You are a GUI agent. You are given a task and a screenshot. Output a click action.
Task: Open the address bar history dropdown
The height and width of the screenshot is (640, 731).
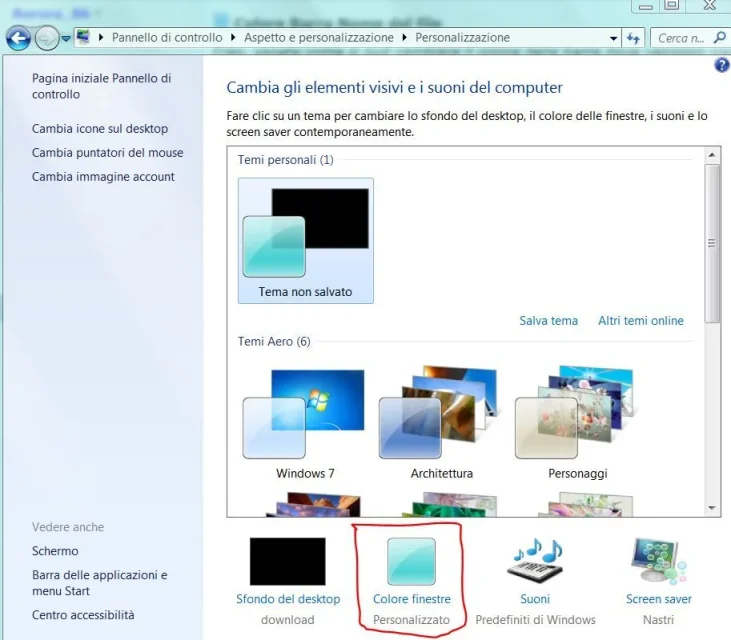tap(614, 38)
